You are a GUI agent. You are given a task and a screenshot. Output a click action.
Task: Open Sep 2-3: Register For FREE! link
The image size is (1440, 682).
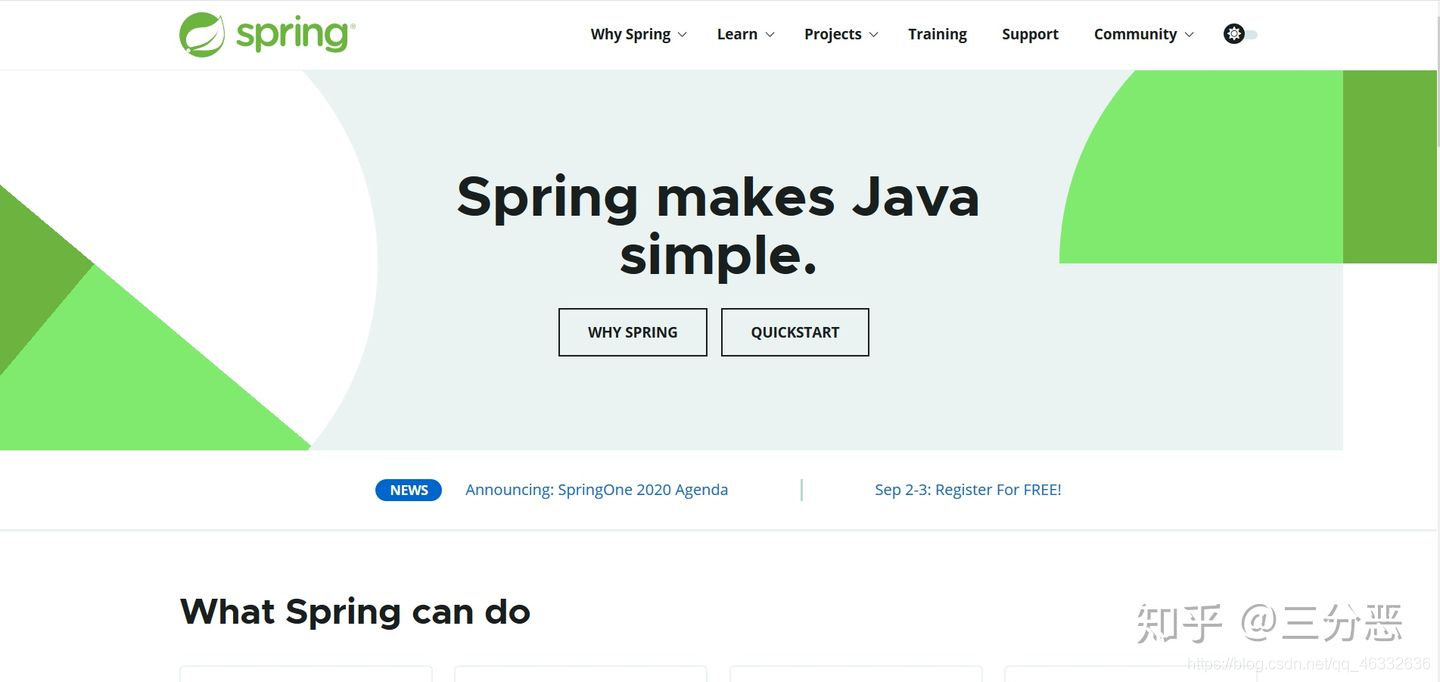pyautogui.click(x=968, y=490)
